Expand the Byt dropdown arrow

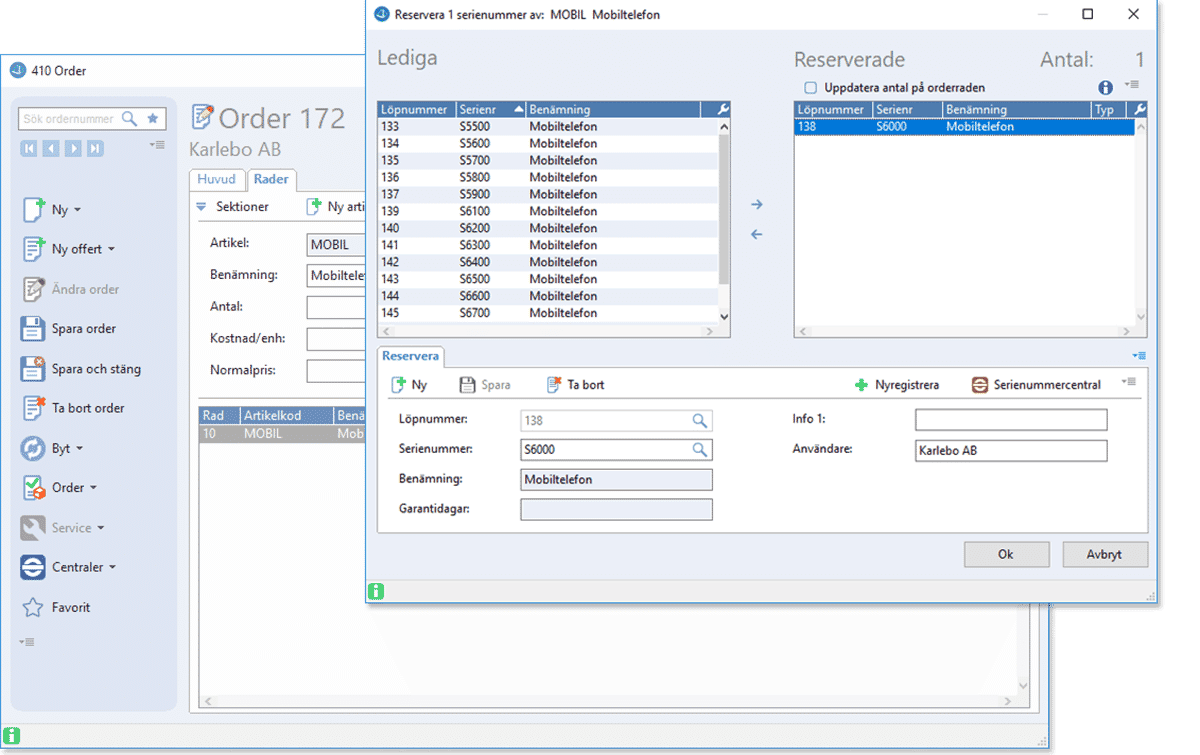point(80,448)
